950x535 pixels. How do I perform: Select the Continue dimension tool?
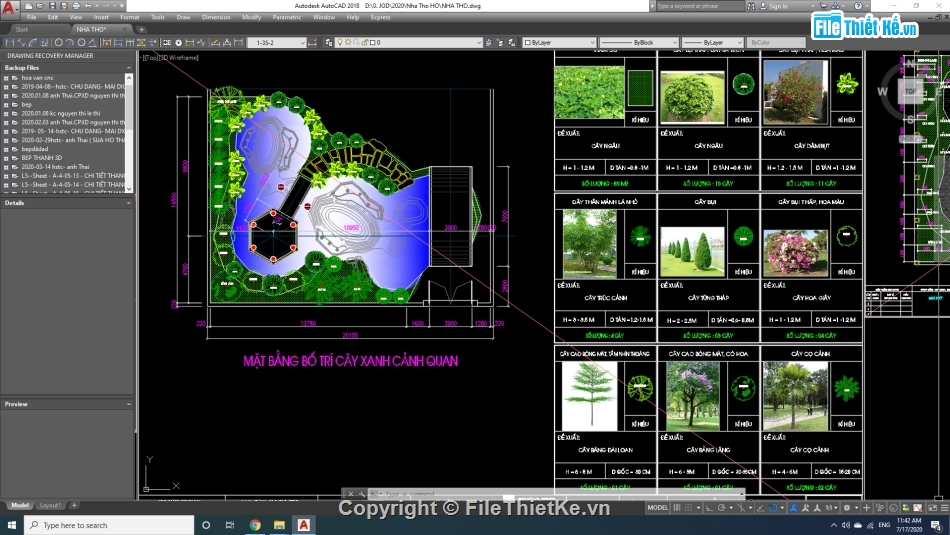click(x=130, y=42)
